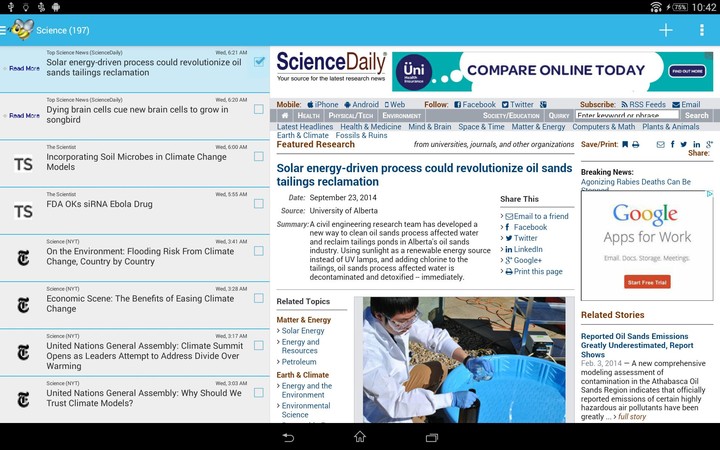Screen dimensions: 720x450
Task: Go to Space & Time submenu
Action: (481, 127)
